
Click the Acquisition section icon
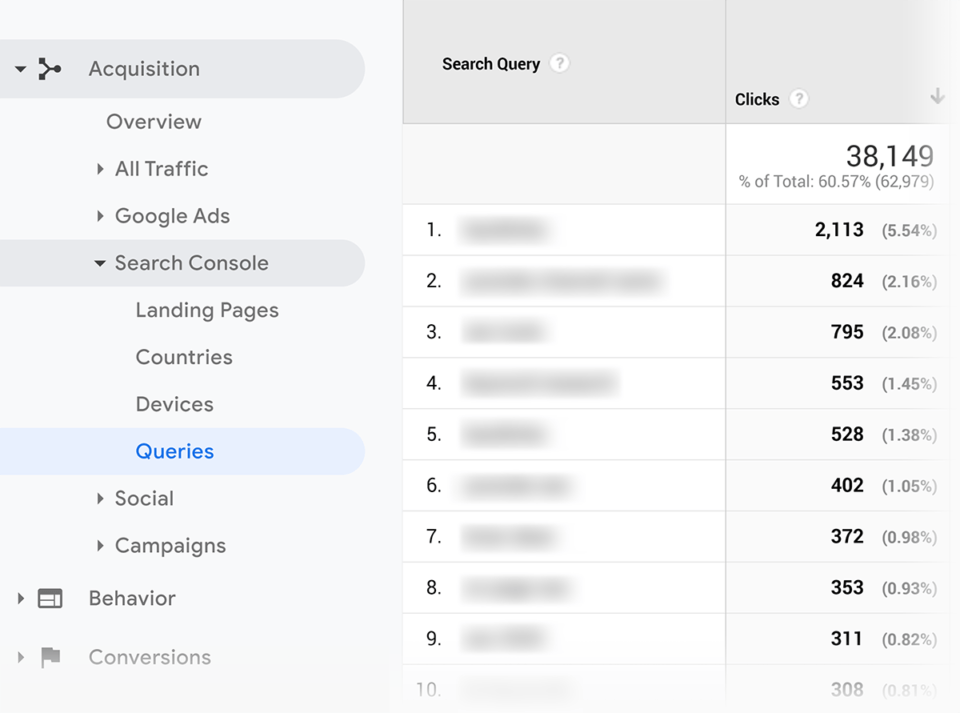coord(50,68)
